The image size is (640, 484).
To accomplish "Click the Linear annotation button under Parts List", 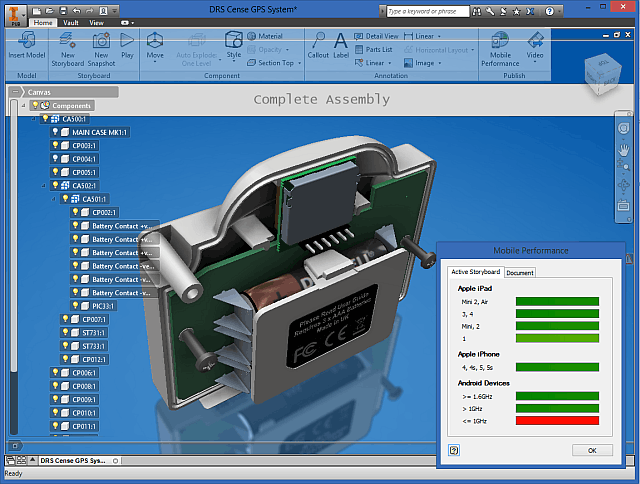I will pyautogui.click(x=373, y=63).
